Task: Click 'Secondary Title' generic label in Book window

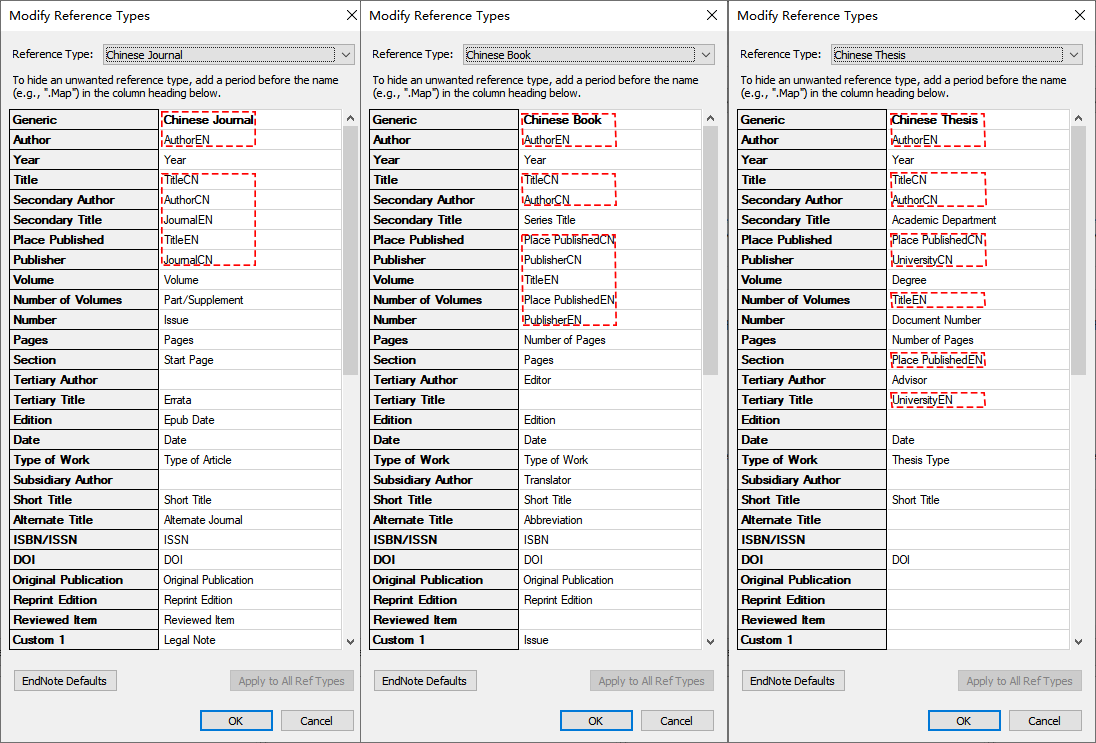Action: pyautogui.click(x=444, y=219)
